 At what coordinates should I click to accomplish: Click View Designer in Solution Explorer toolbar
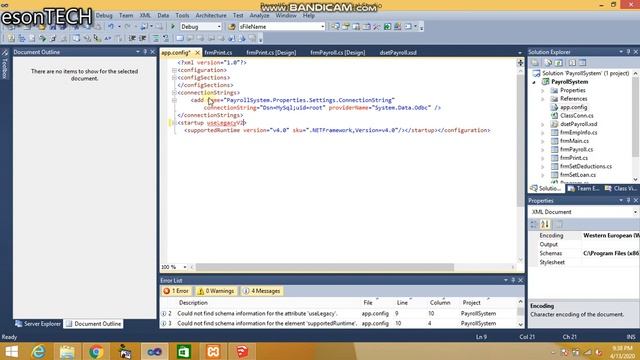[582, 63]
